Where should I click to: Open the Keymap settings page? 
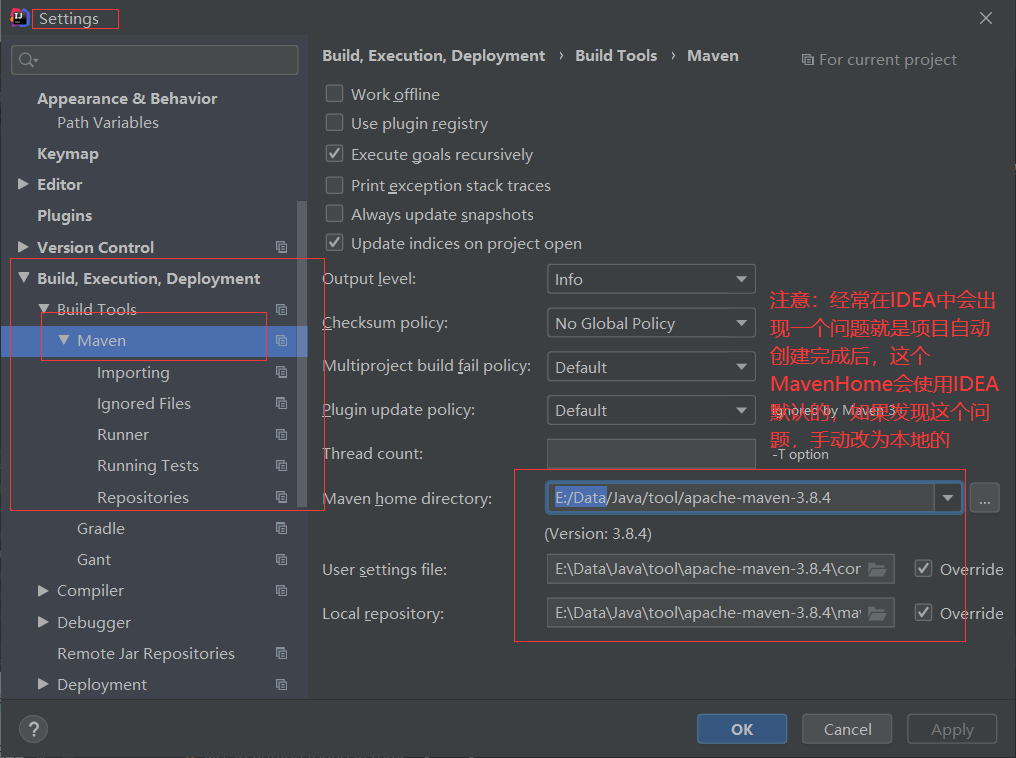(68, 154)
